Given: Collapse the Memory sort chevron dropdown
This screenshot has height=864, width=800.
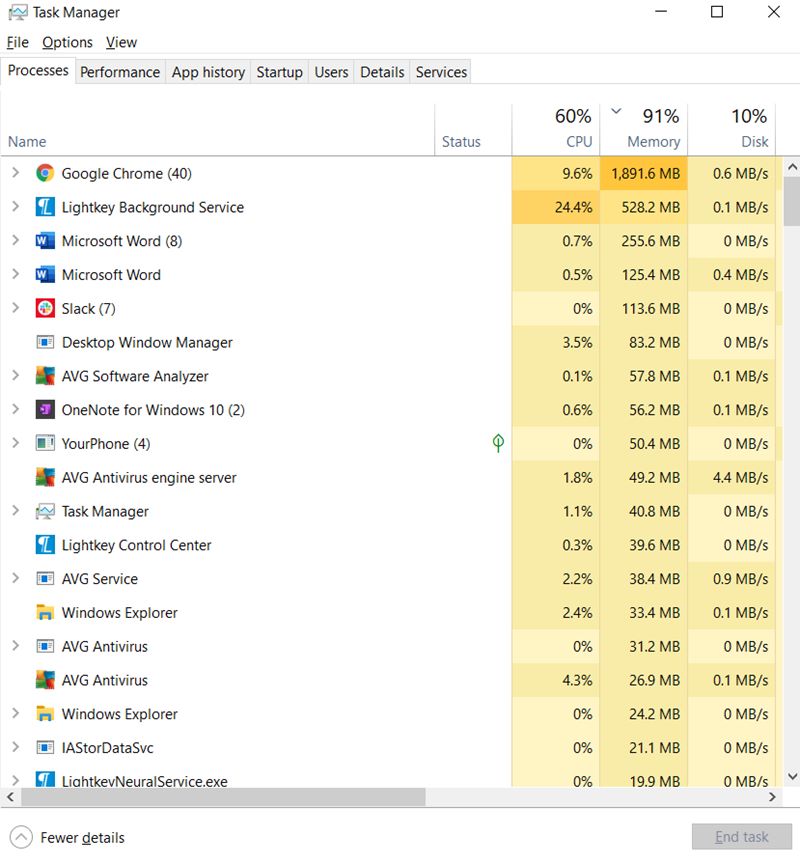Looking at the screenshot, I should 616,111.
